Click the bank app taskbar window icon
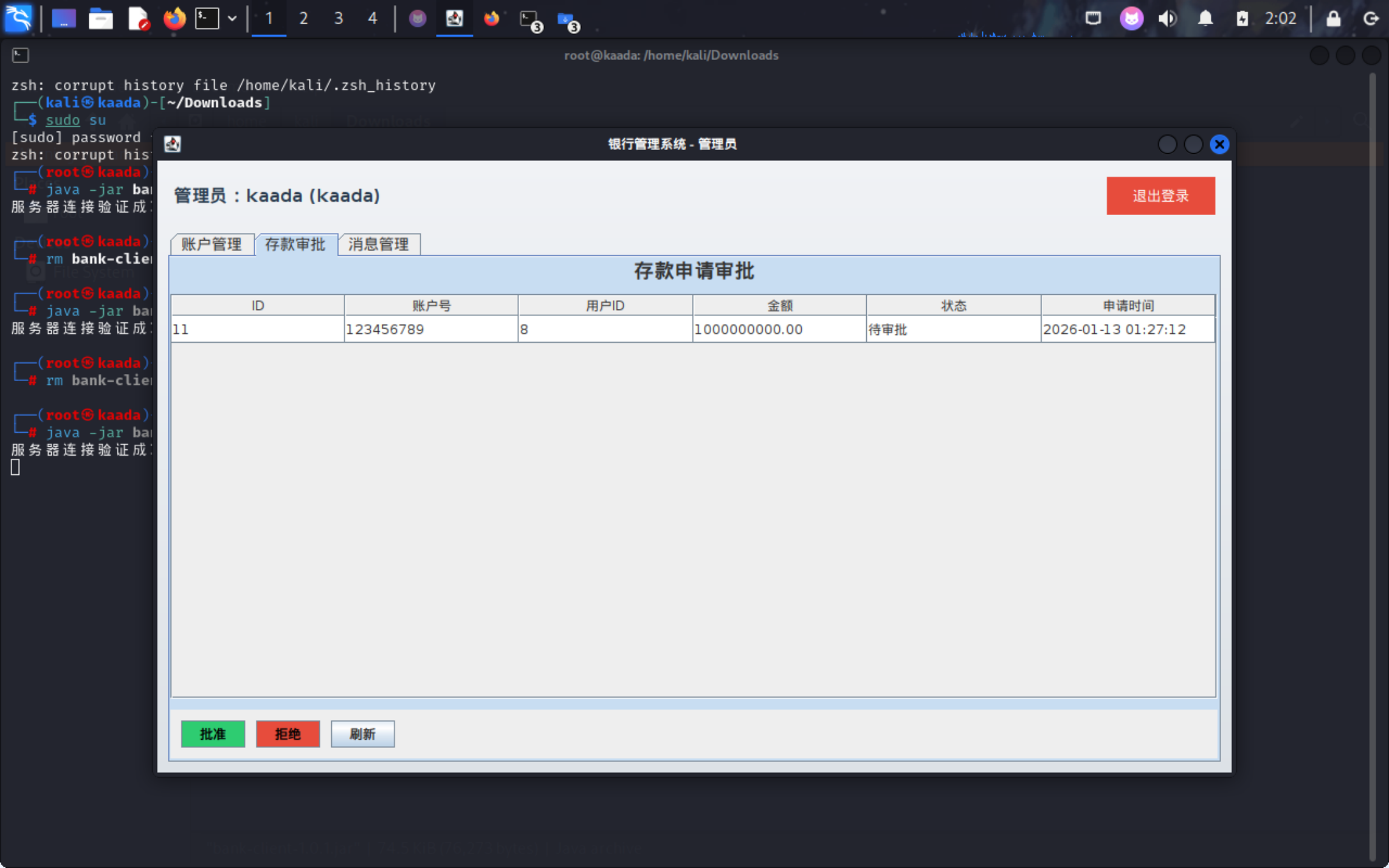The height and width of the screenshot is (868, 1389). pyautogui.click(x=454, y=18)
